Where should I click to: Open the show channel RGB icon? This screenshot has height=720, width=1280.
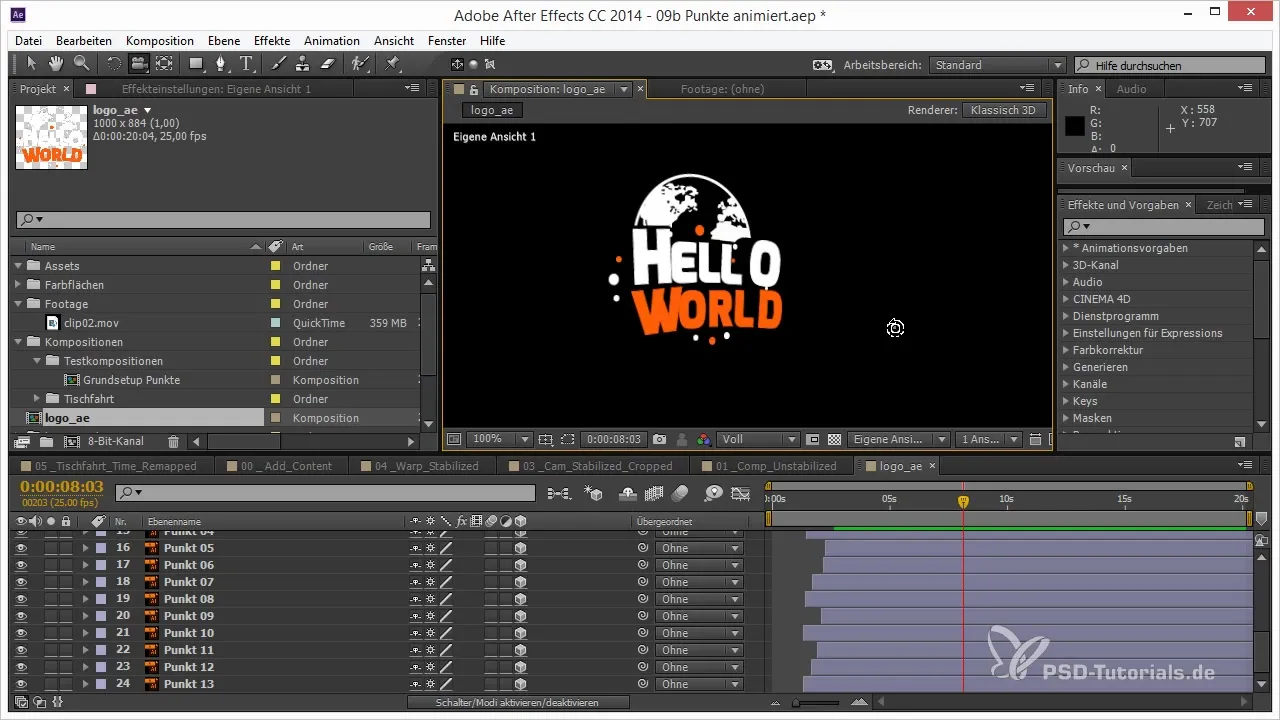click(703, 439)
